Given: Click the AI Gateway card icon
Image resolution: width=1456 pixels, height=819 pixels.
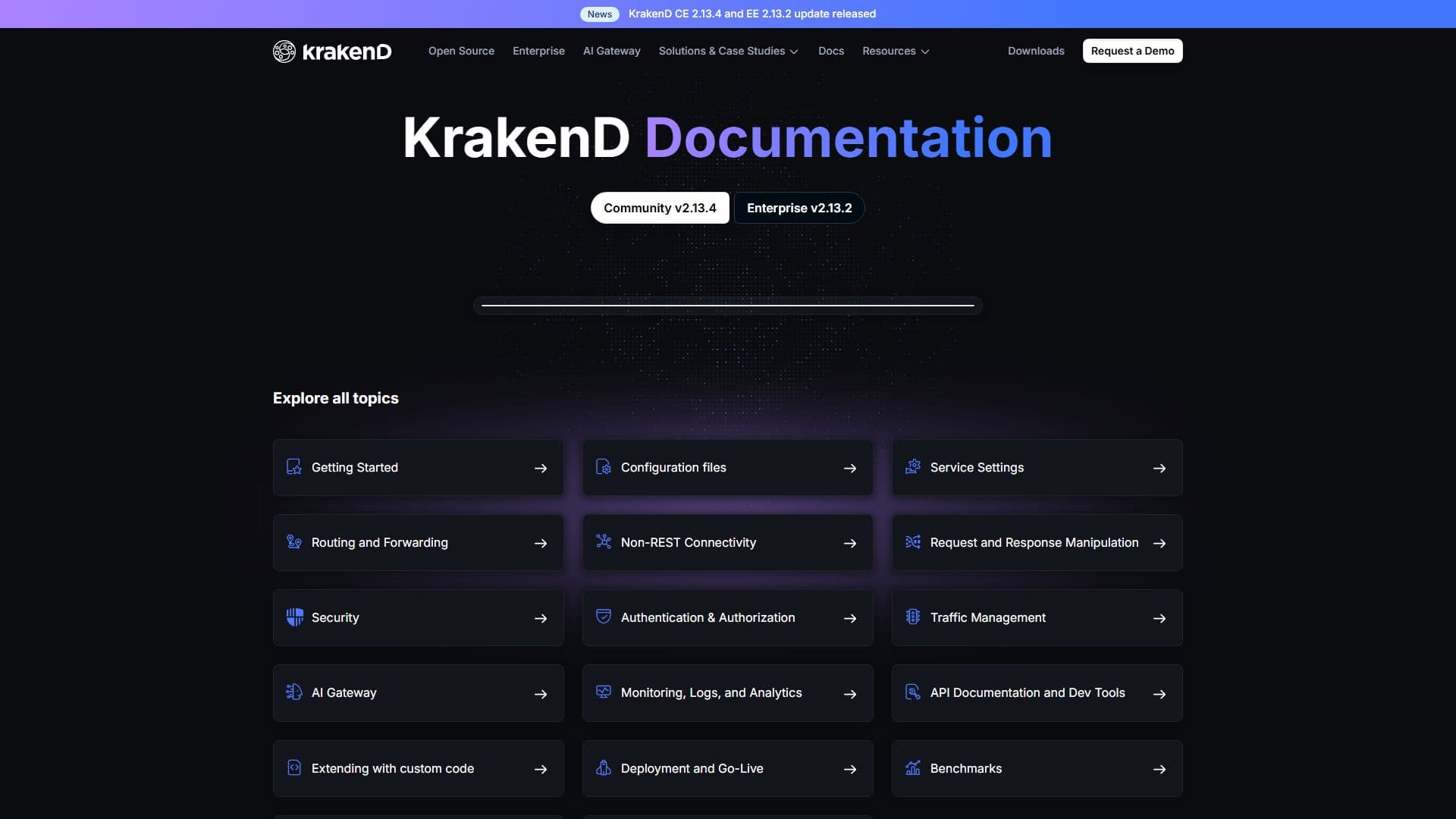Looking at the screenshot, I should [x=294, y=692].
